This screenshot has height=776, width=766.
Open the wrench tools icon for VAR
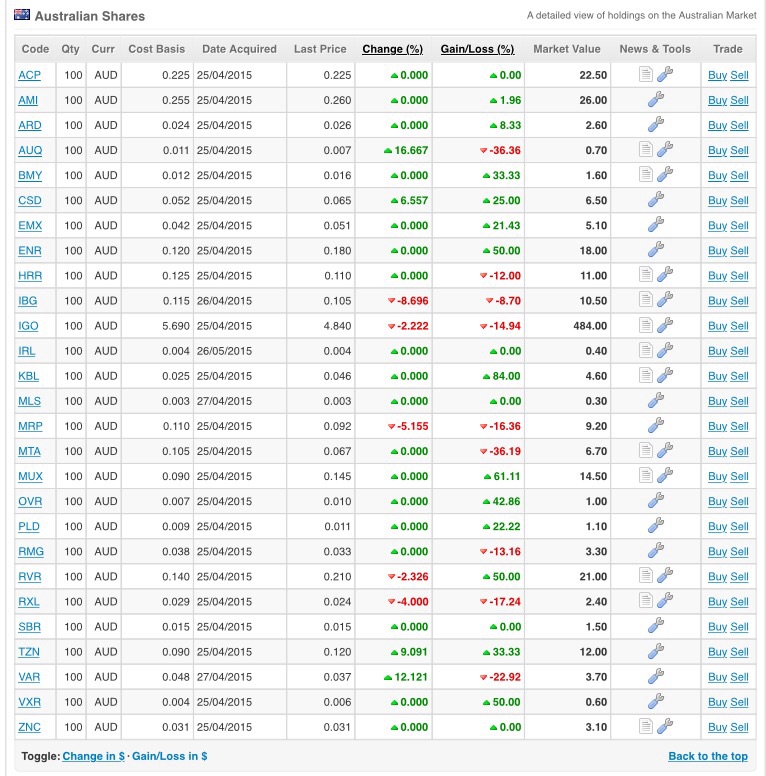[656, 676]
